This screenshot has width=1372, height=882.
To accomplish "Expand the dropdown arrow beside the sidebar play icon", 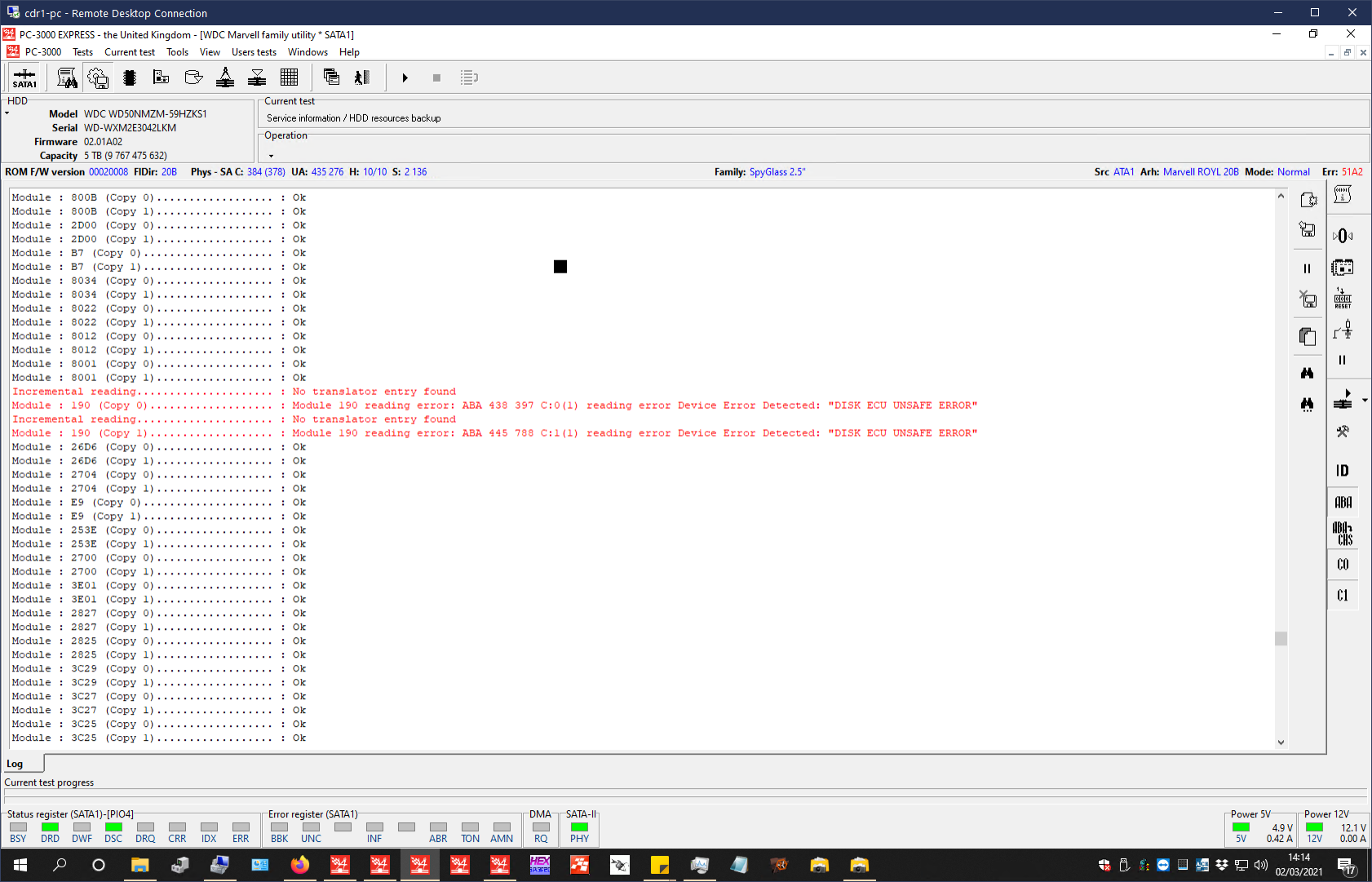I will coord(1365,401).
